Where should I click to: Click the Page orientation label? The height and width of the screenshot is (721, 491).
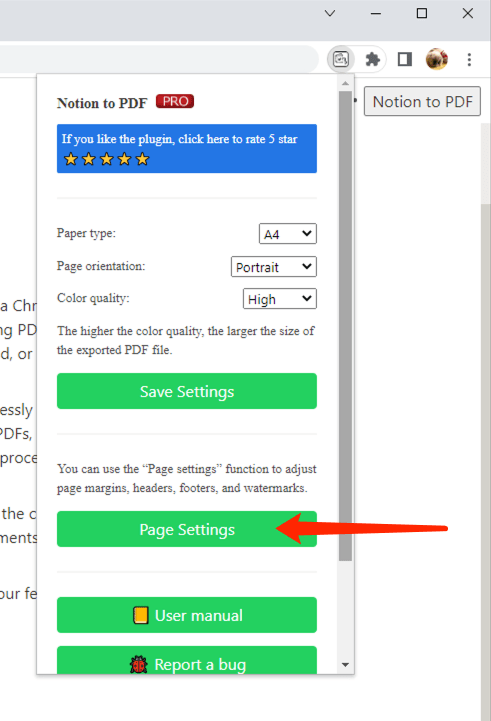point(101,266)
